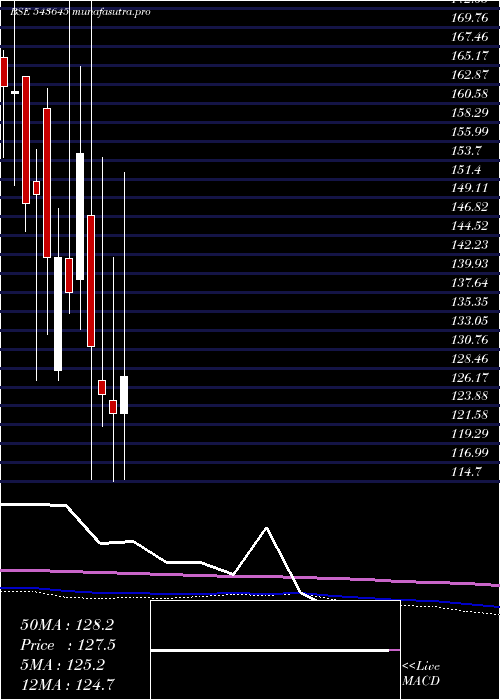Pick the 142.23 price level label

[x=470, y=245]
